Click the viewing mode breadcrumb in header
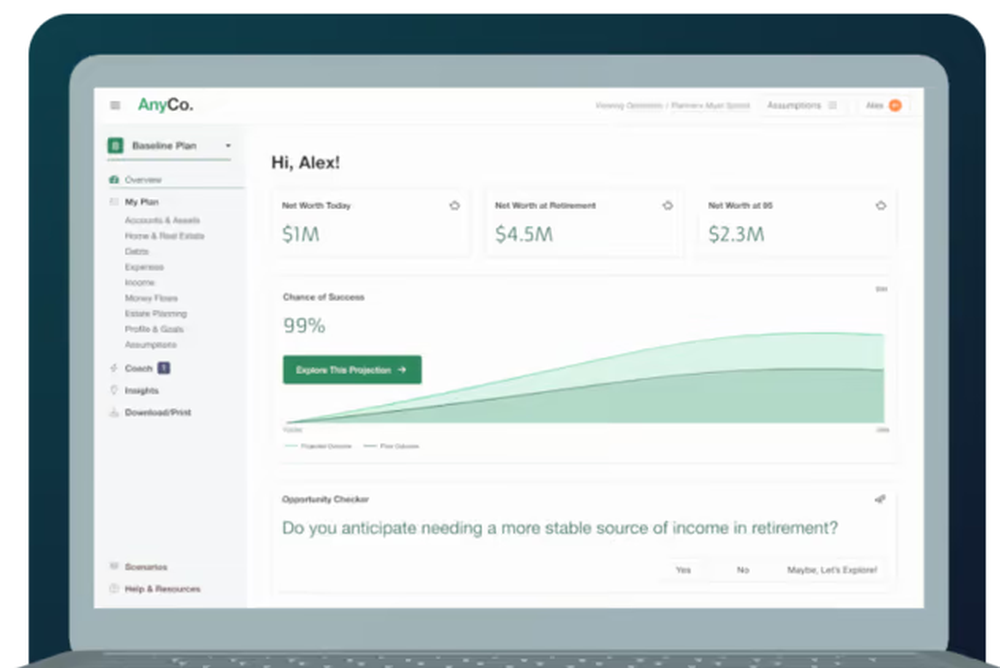 pyautogui.click(x=672, y=105)
